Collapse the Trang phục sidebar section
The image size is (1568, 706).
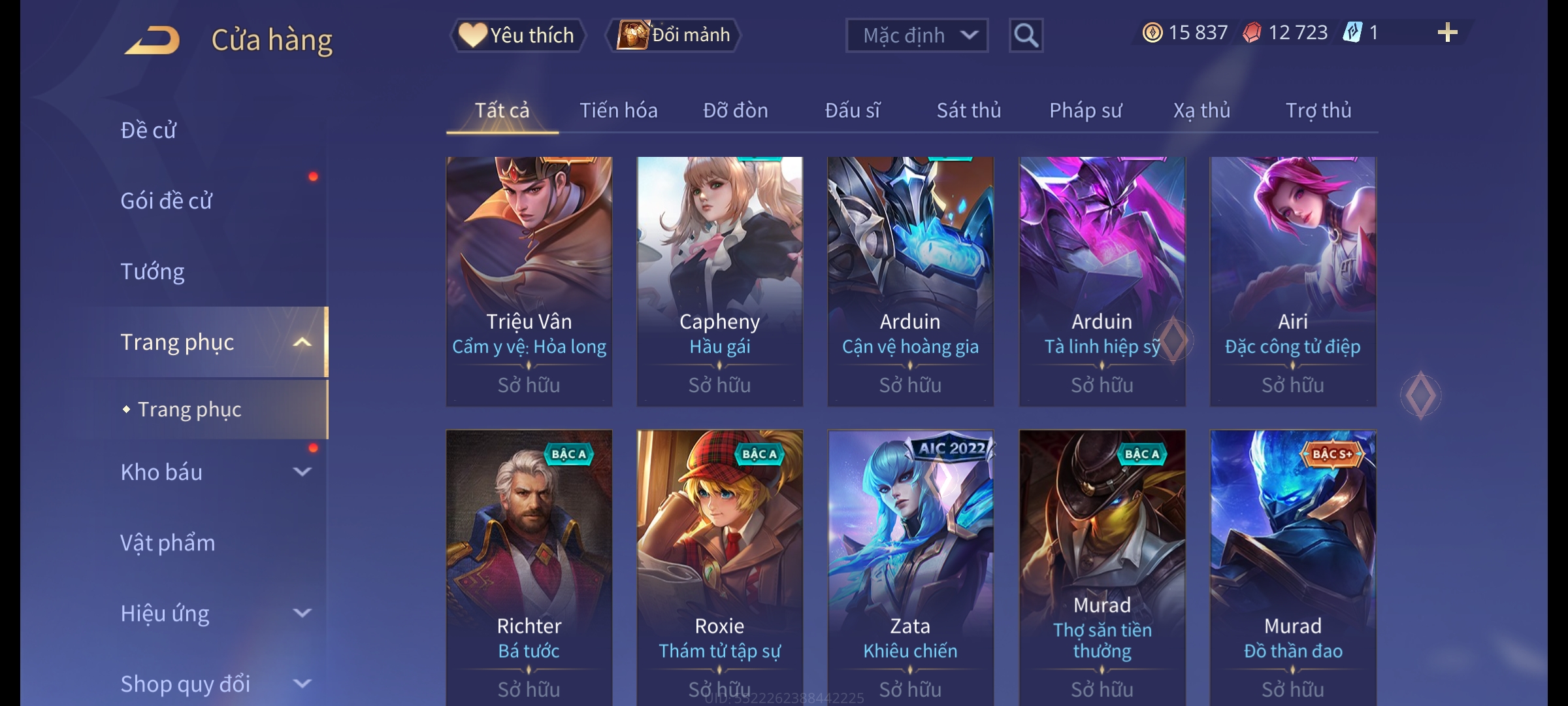pos(302,342)
